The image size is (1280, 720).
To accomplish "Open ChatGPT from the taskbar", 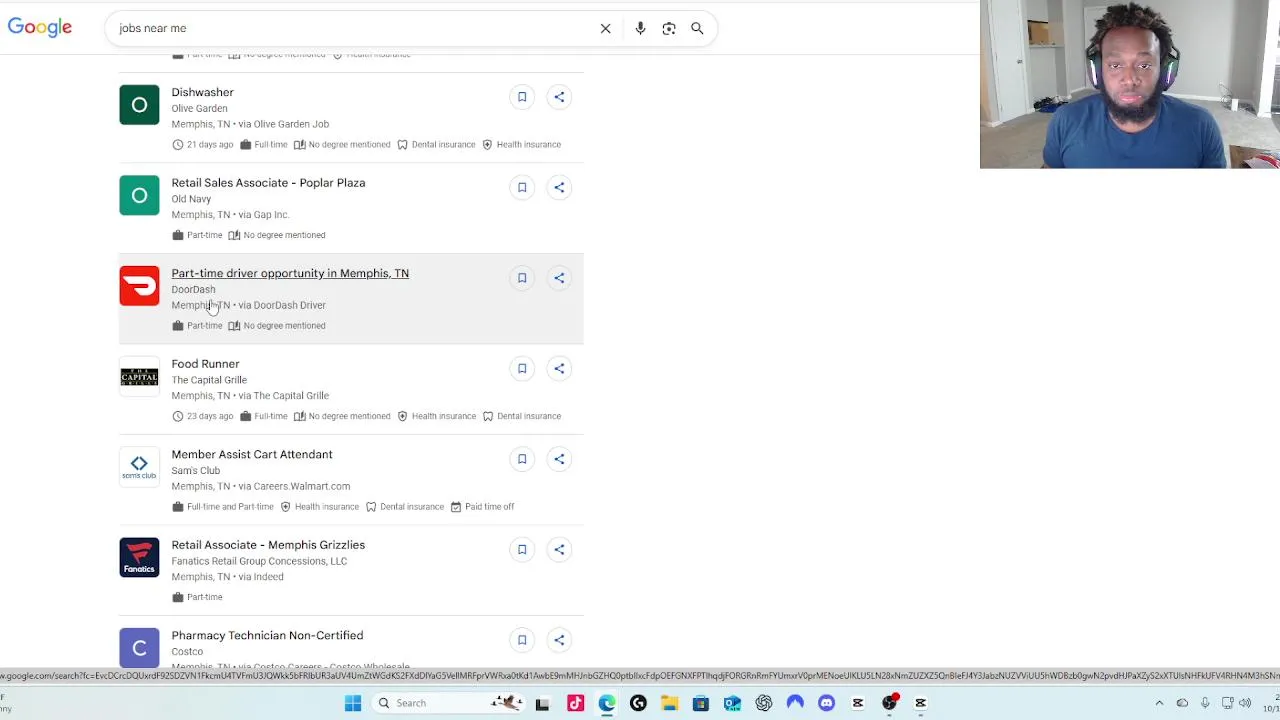I will 764,703.
